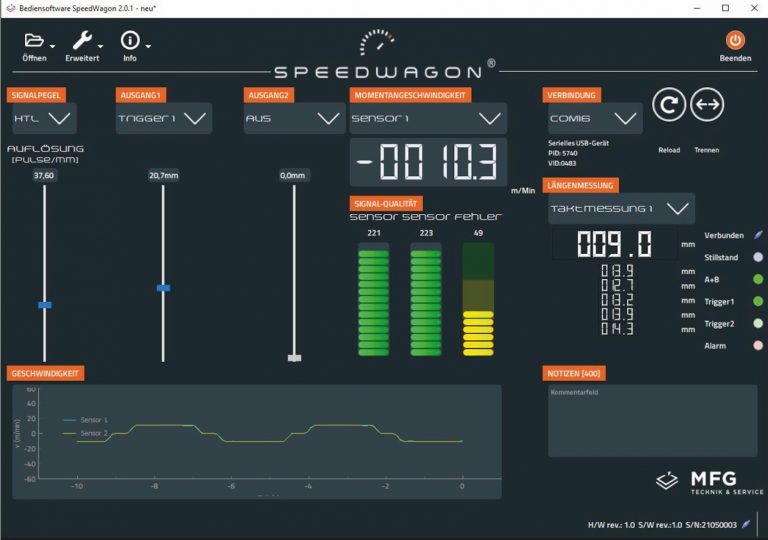This screenshot has height=540, width=768.
Task: Click the Trennen label
Action: pos(707,150)
